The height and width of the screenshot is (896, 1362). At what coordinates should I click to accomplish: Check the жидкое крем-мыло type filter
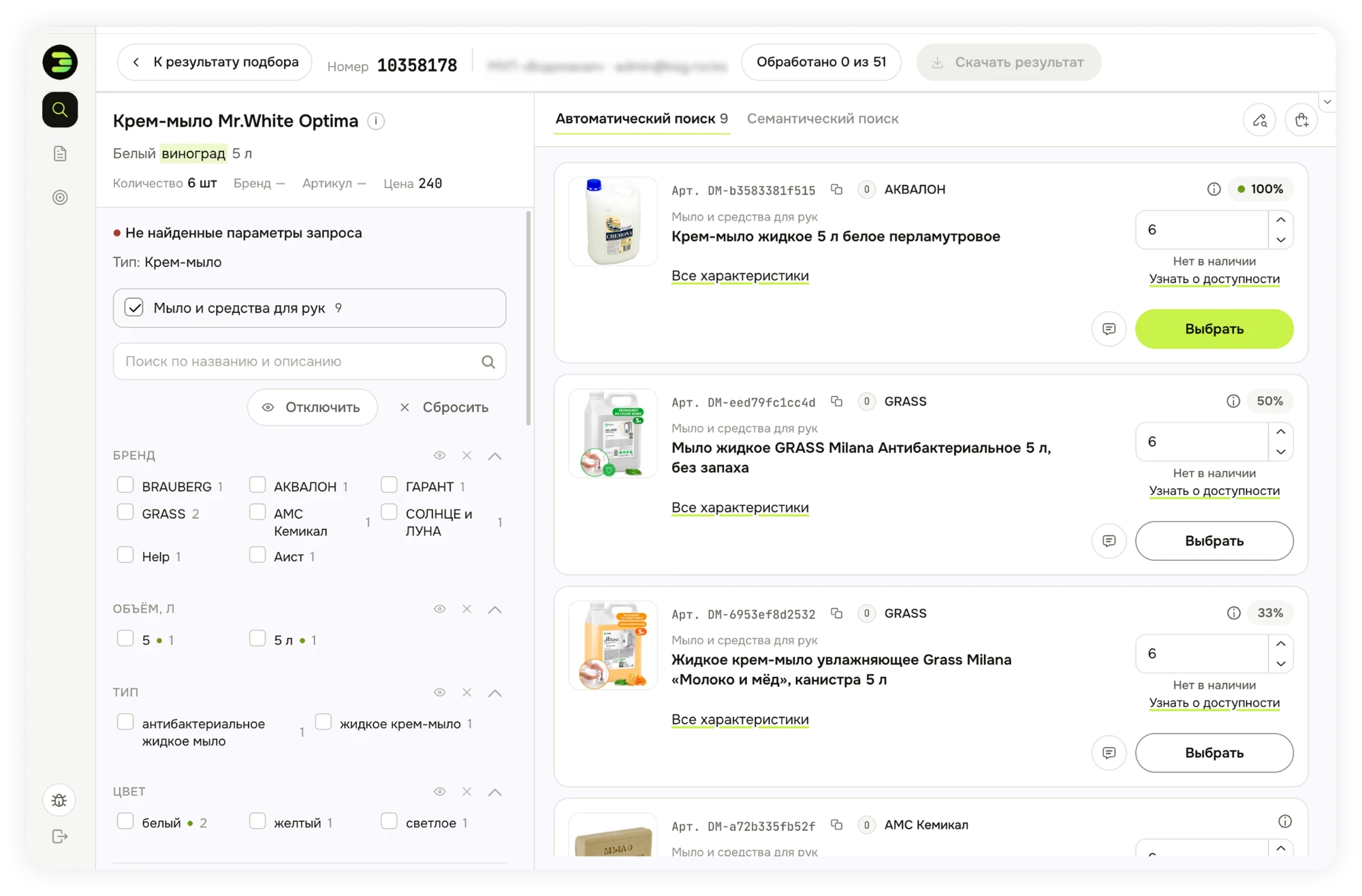pyautogui.click(x=323, y=722)
